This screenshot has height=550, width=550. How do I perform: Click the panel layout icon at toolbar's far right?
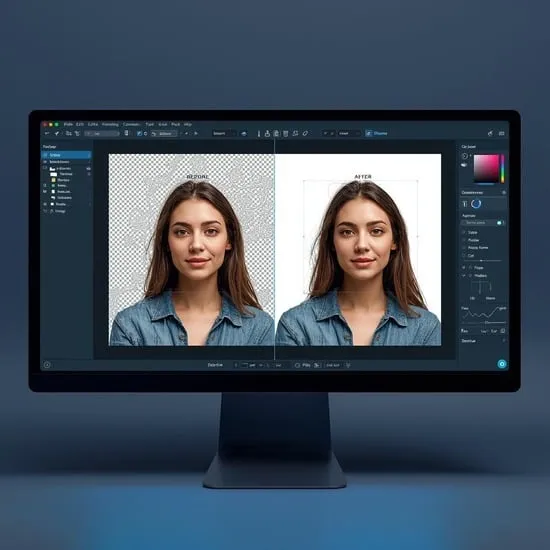502,133
